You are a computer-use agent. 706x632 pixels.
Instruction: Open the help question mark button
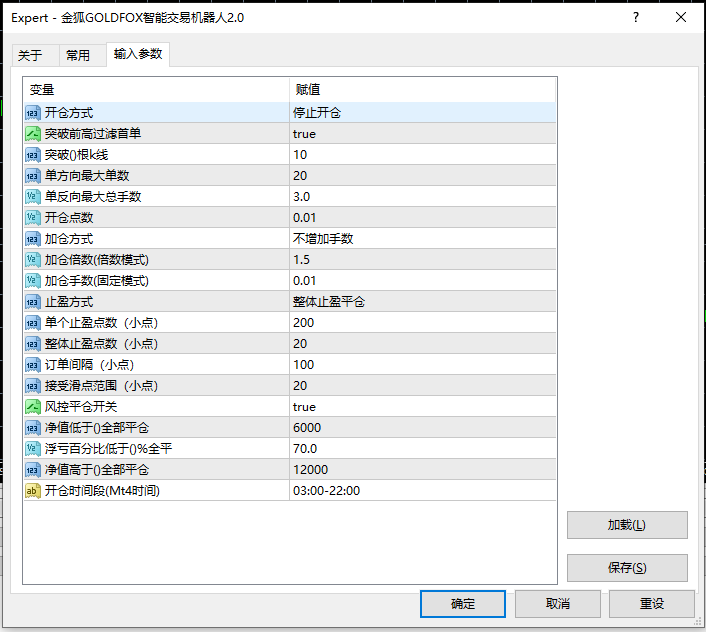click(636, 18)
